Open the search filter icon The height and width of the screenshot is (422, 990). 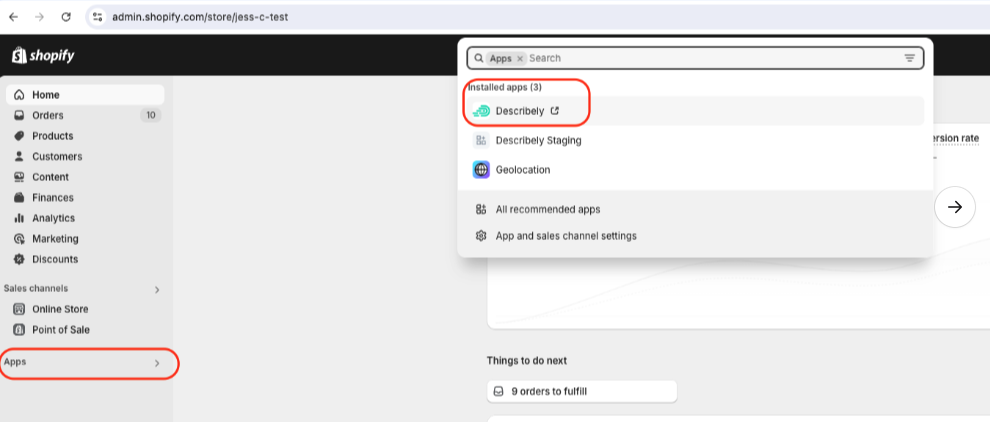910,58
